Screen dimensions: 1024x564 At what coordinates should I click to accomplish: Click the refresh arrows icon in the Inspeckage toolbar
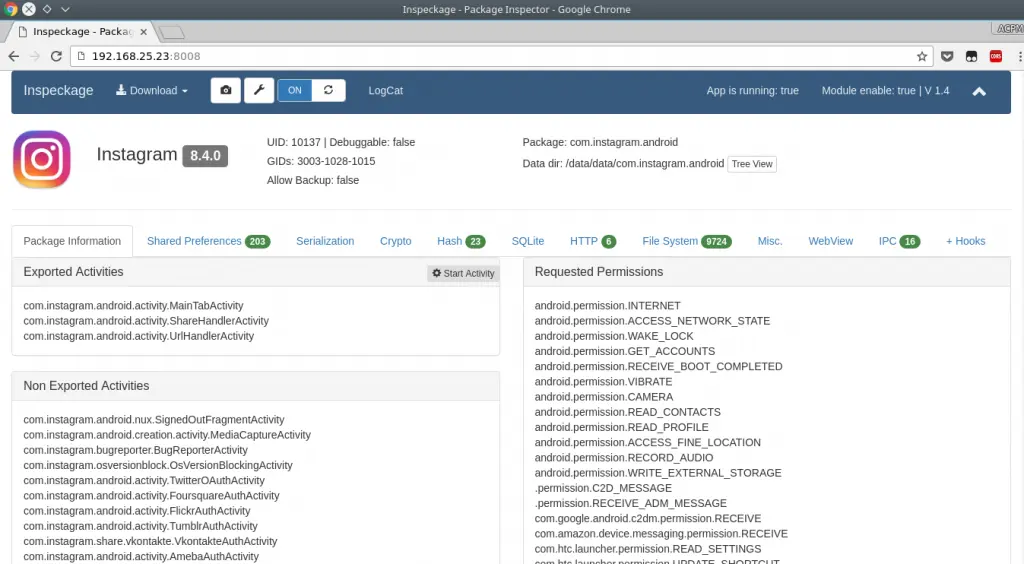(x=328, y=90)
